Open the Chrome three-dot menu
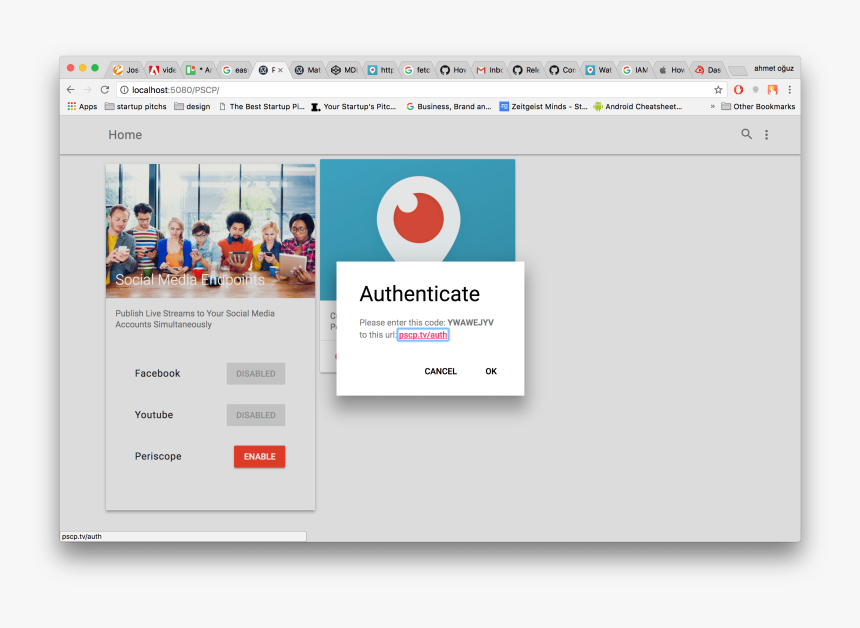Viewport: 860px width, 628px height. tap(790, 89)
